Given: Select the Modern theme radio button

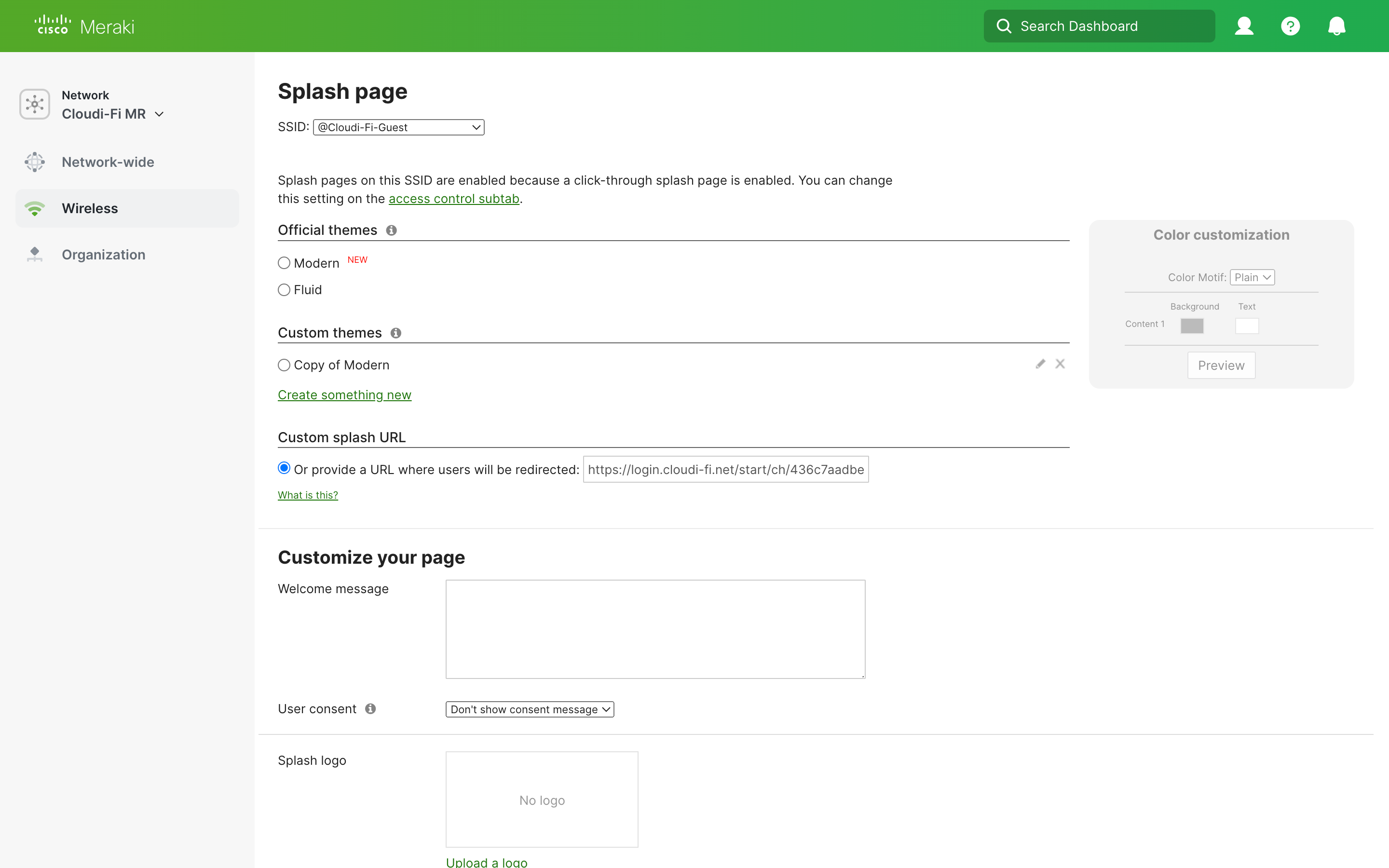Looking at the screenshot, I should [x=284, y=263].
